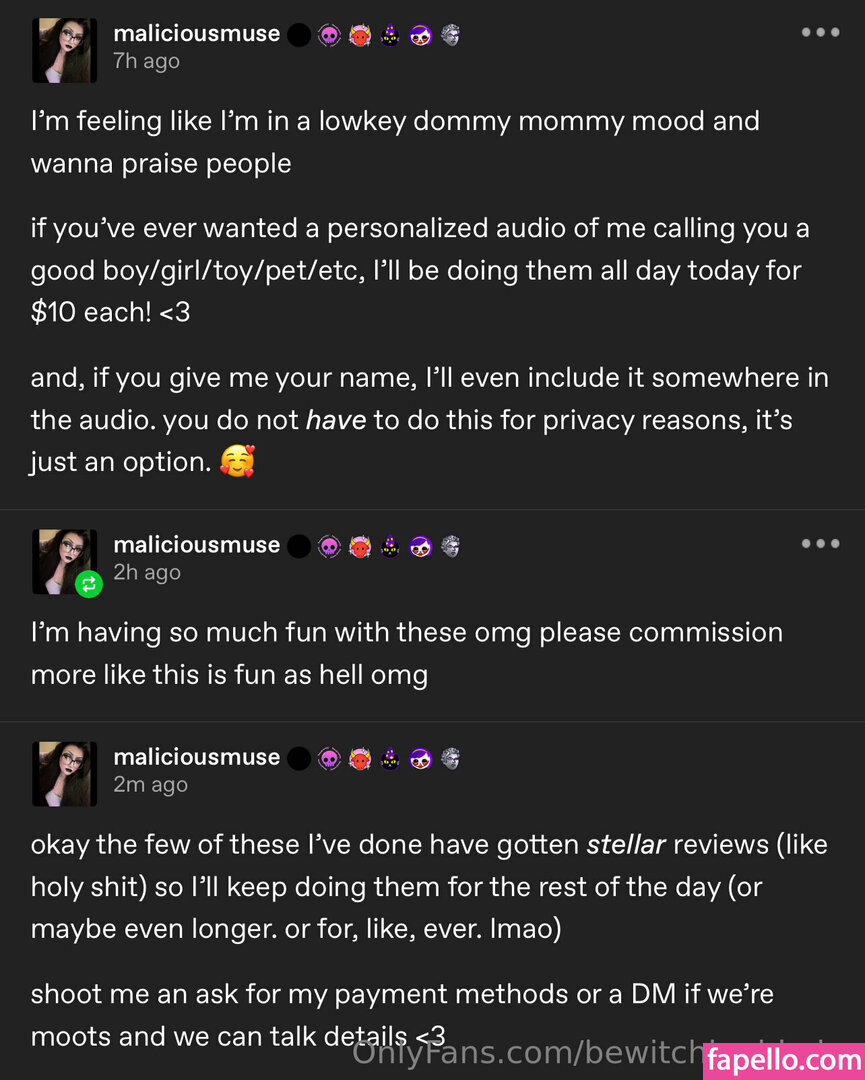Screen dimensions: 865x1080
Task: Open the first post's three-dot options menu
Action: click(x=820, y=33)
